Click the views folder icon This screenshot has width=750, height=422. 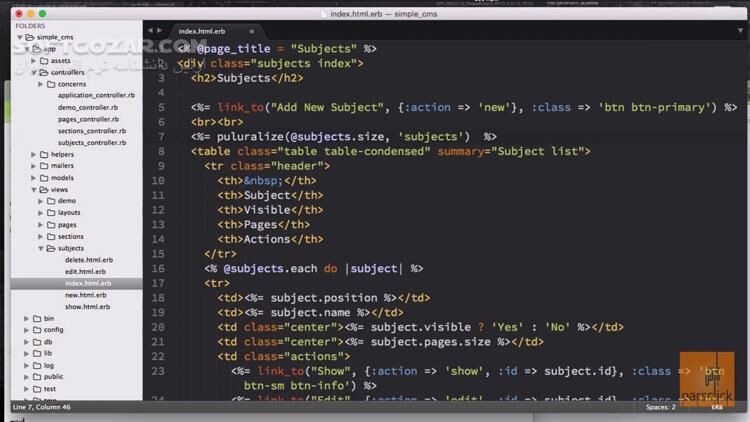(x=44, y=190)
